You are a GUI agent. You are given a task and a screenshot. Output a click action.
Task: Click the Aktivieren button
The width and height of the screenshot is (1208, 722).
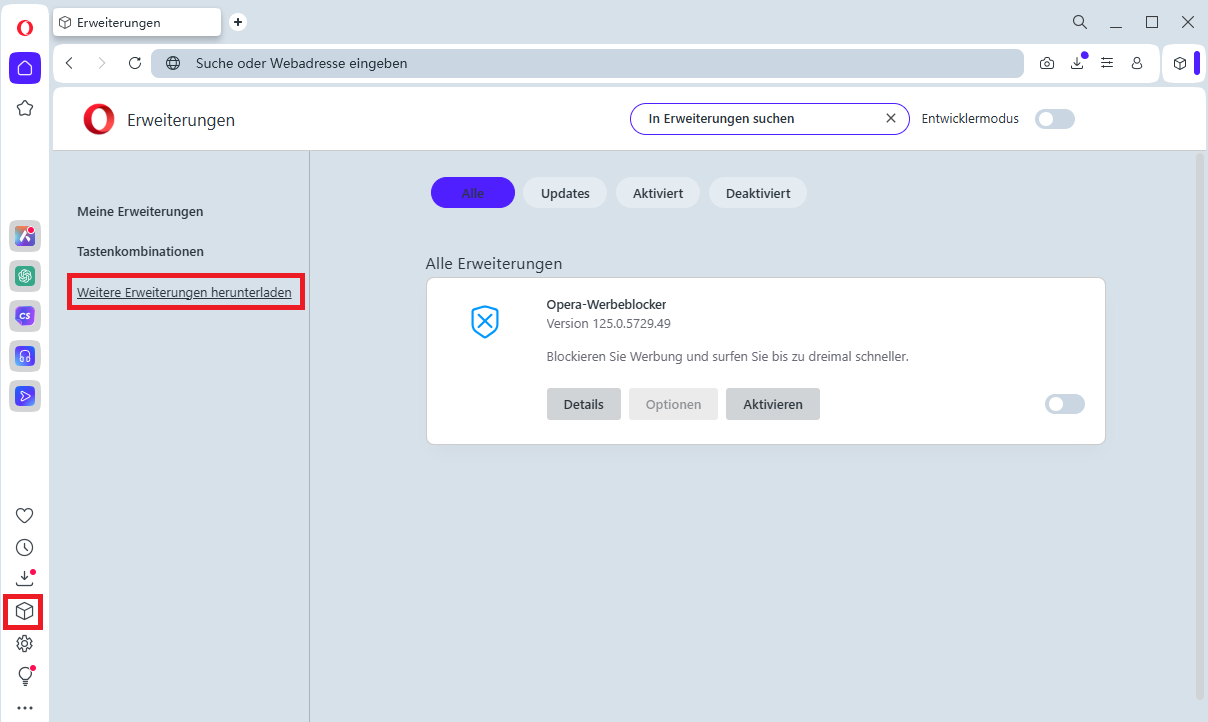pyautogui.click(x=772, y=404)
